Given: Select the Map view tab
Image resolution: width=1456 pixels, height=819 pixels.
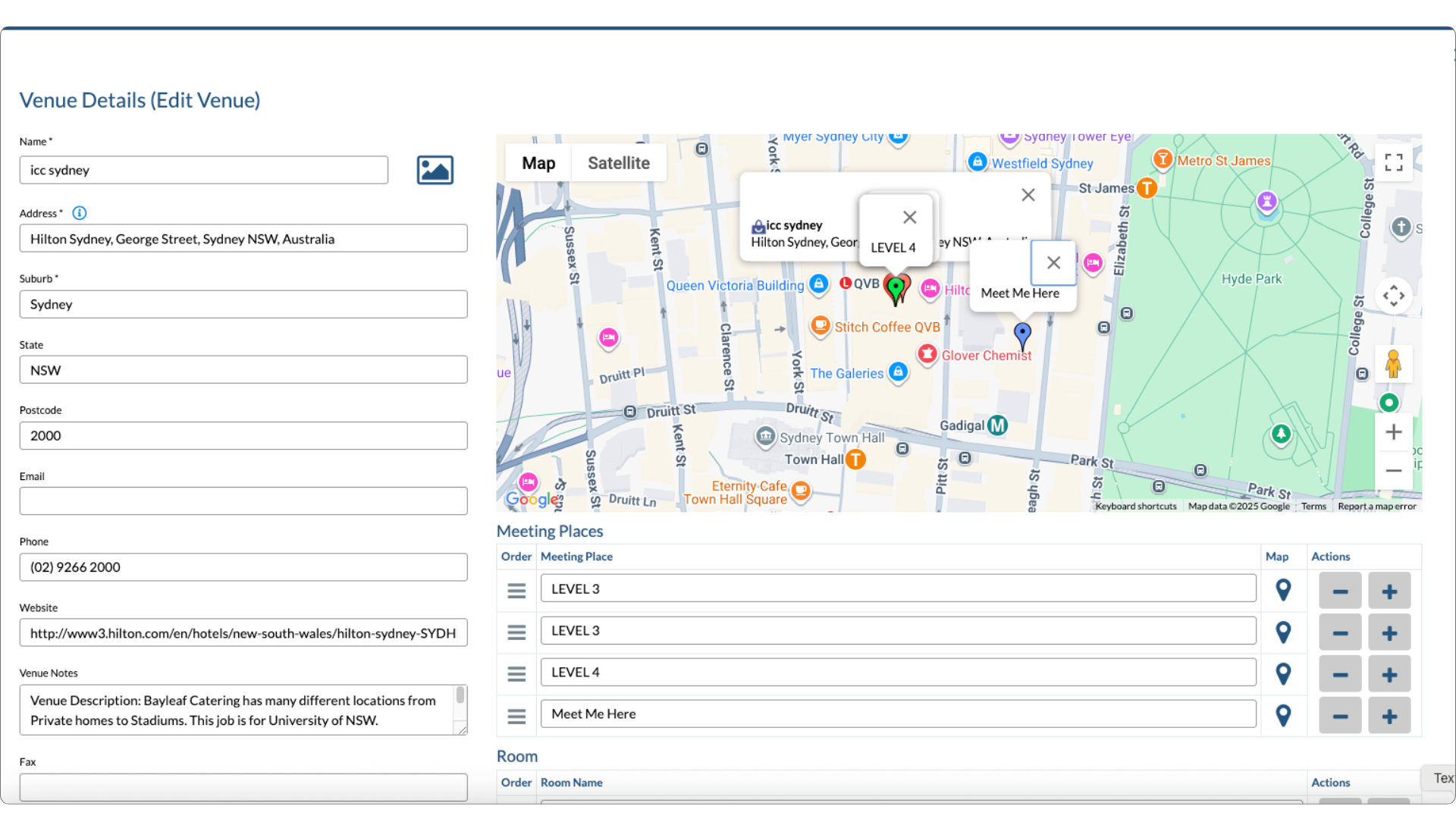Looking at the screenshot, I should tap(538, 163).
